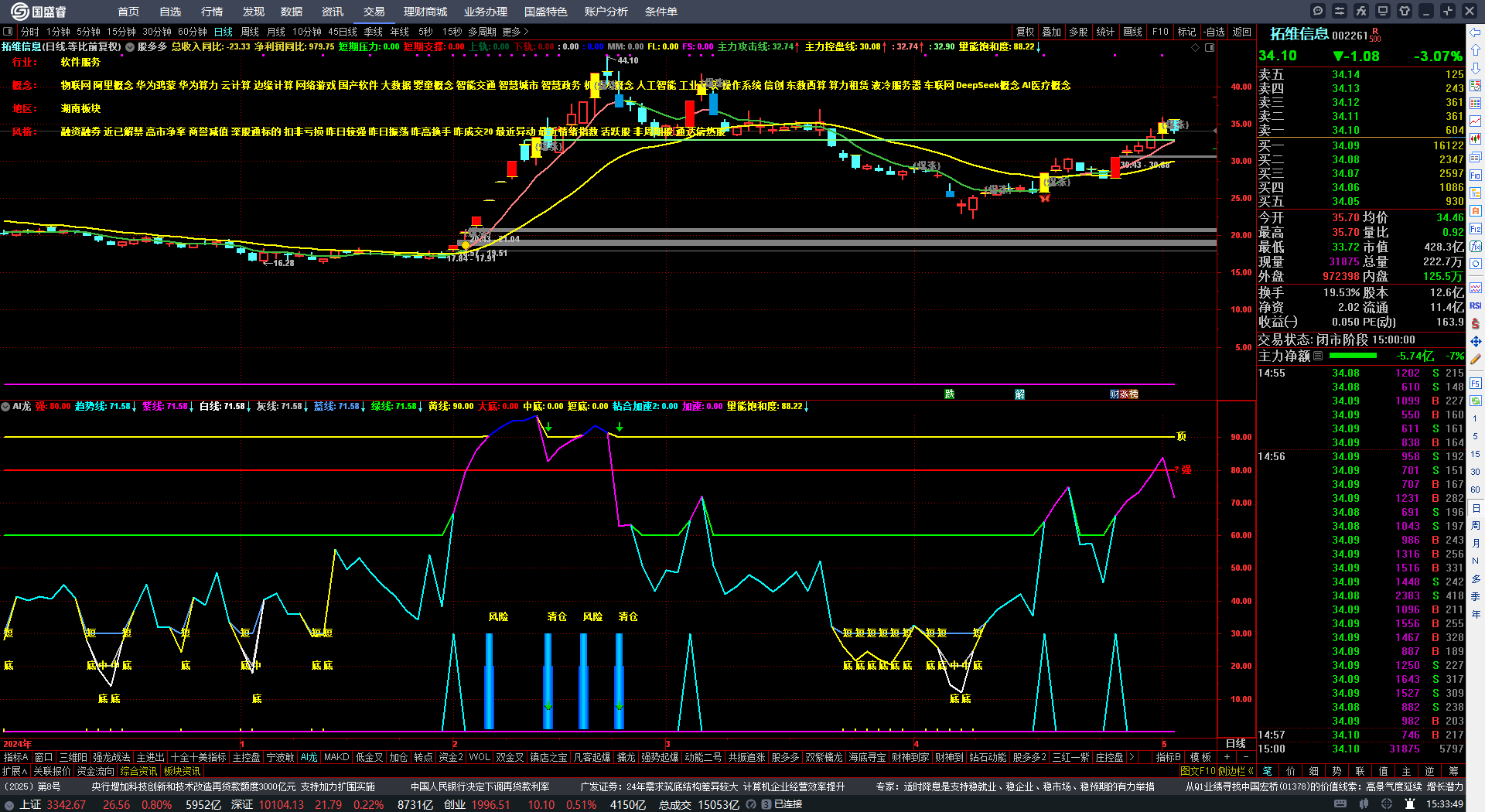Toggle 多股 multi-stock view
1485x812 pixels.
click(x=1078, y=32)
